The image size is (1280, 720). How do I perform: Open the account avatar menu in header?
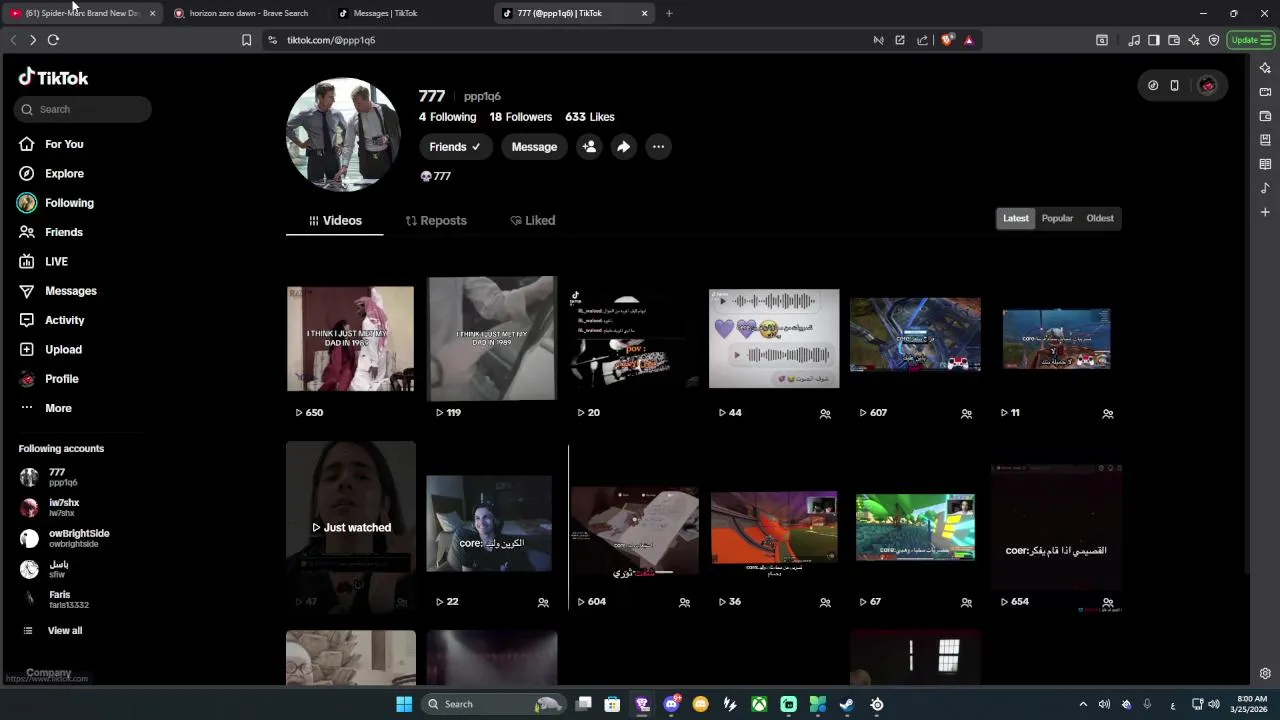[x=1207, y=85]
